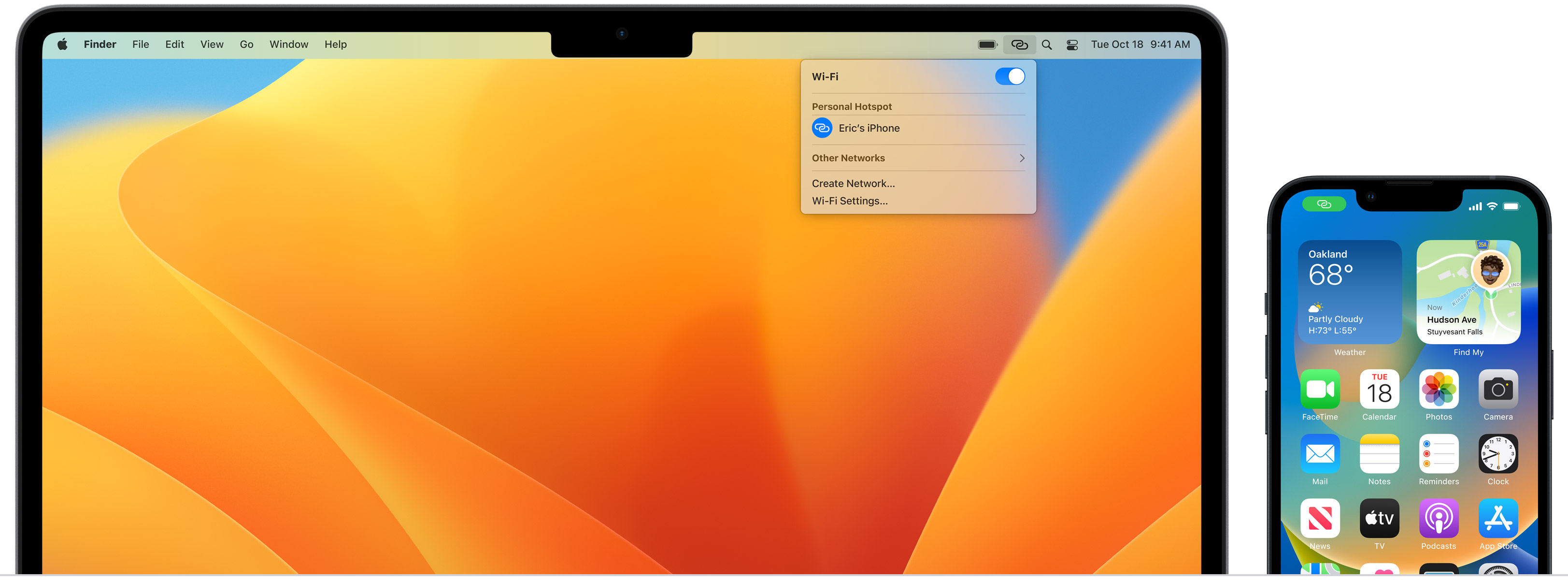The image size is (1568, 580).
Task: Open the Window menu
Action: (288, 44)
